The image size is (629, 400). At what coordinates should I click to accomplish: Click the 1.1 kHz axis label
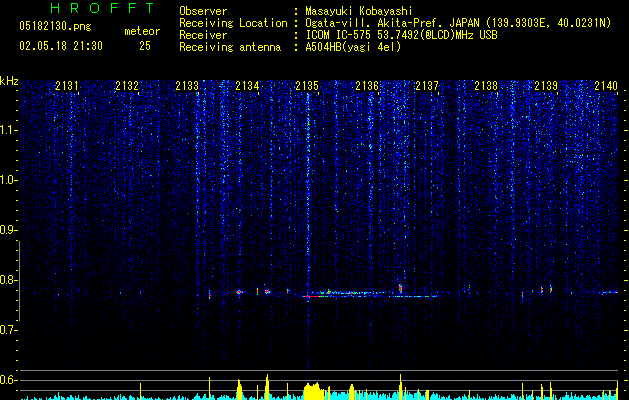7,130
